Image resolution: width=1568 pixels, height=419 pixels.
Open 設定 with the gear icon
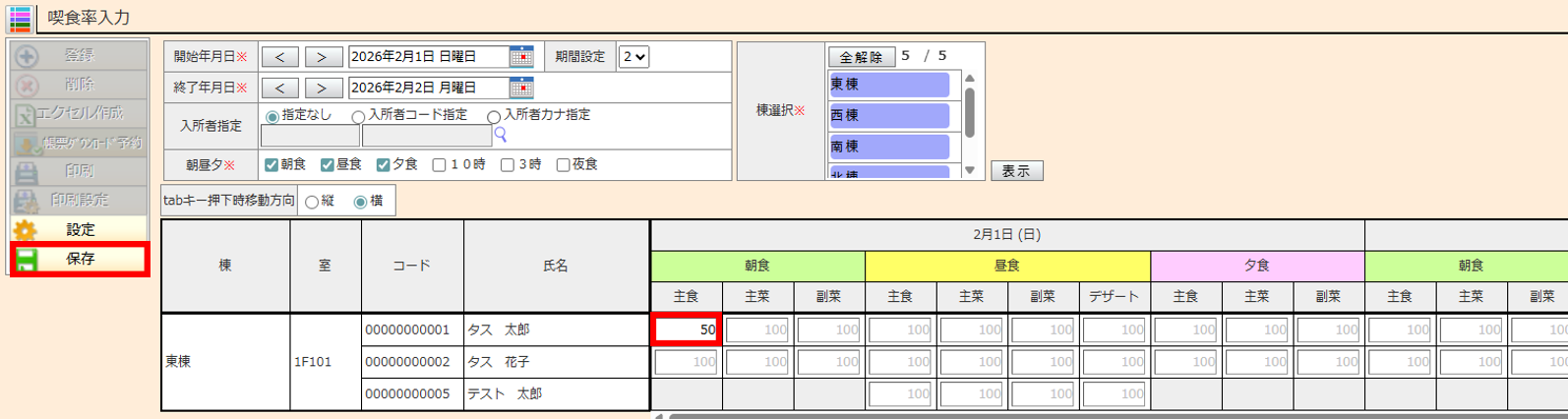(27, 229)
